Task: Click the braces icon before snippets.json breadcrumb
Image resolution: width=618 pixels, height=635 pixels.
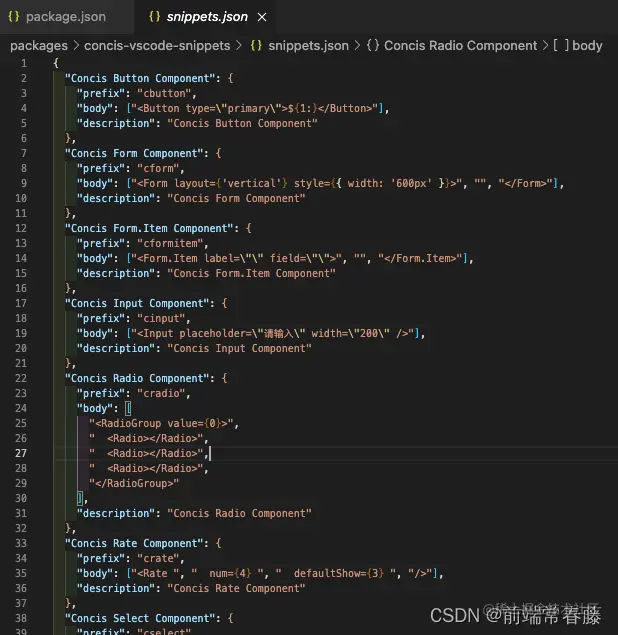Action: 256,45
